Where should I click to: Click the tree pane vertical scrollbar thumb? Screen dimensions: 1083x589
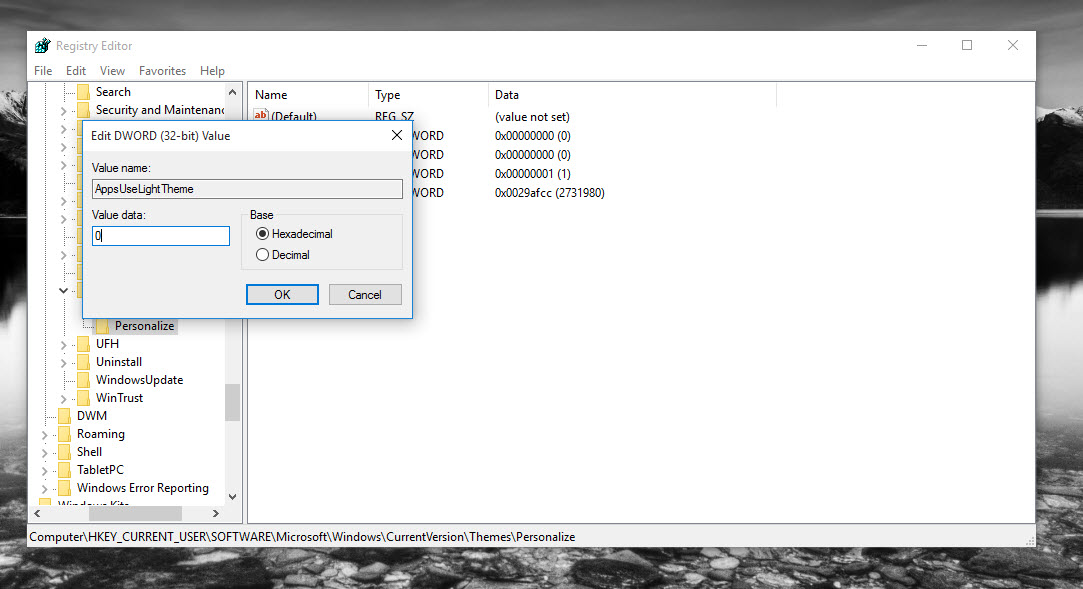pyautogui.click(x=232, y=402)
